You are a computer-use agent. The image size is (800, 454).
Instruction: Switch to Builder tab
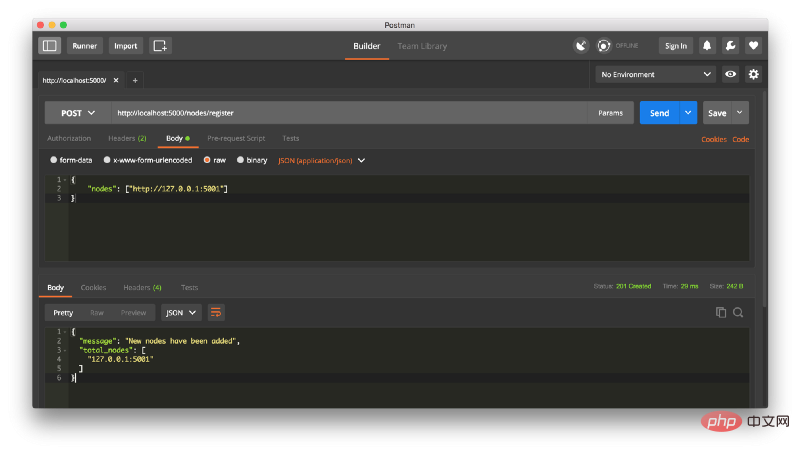click(x=366, y=46)
